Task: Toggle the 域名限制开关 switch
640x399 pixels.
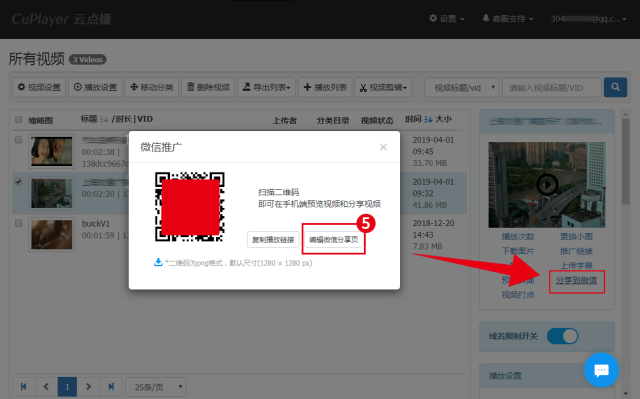Action: 562,336
